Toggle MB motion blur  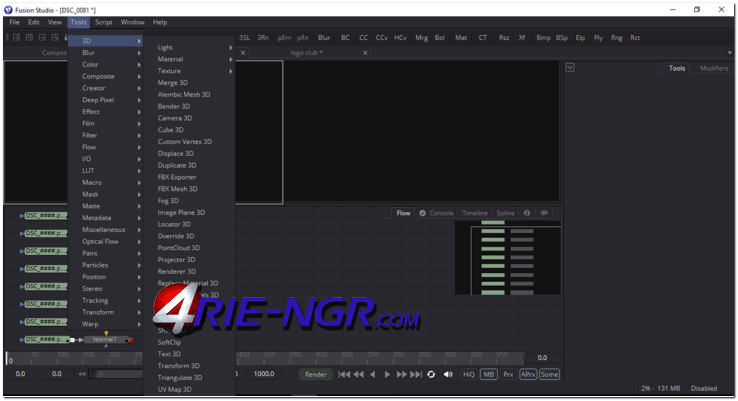click(x=489, y=375)
